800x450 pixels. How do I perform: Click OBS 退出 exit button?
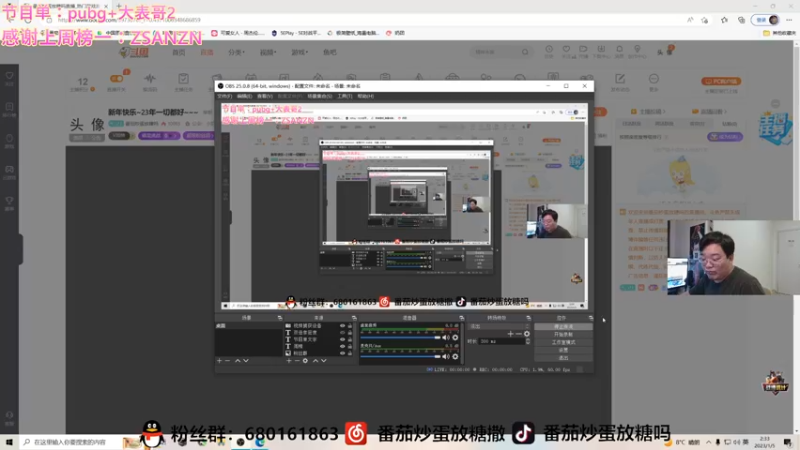pyautogui.click(x=563, y=358)
